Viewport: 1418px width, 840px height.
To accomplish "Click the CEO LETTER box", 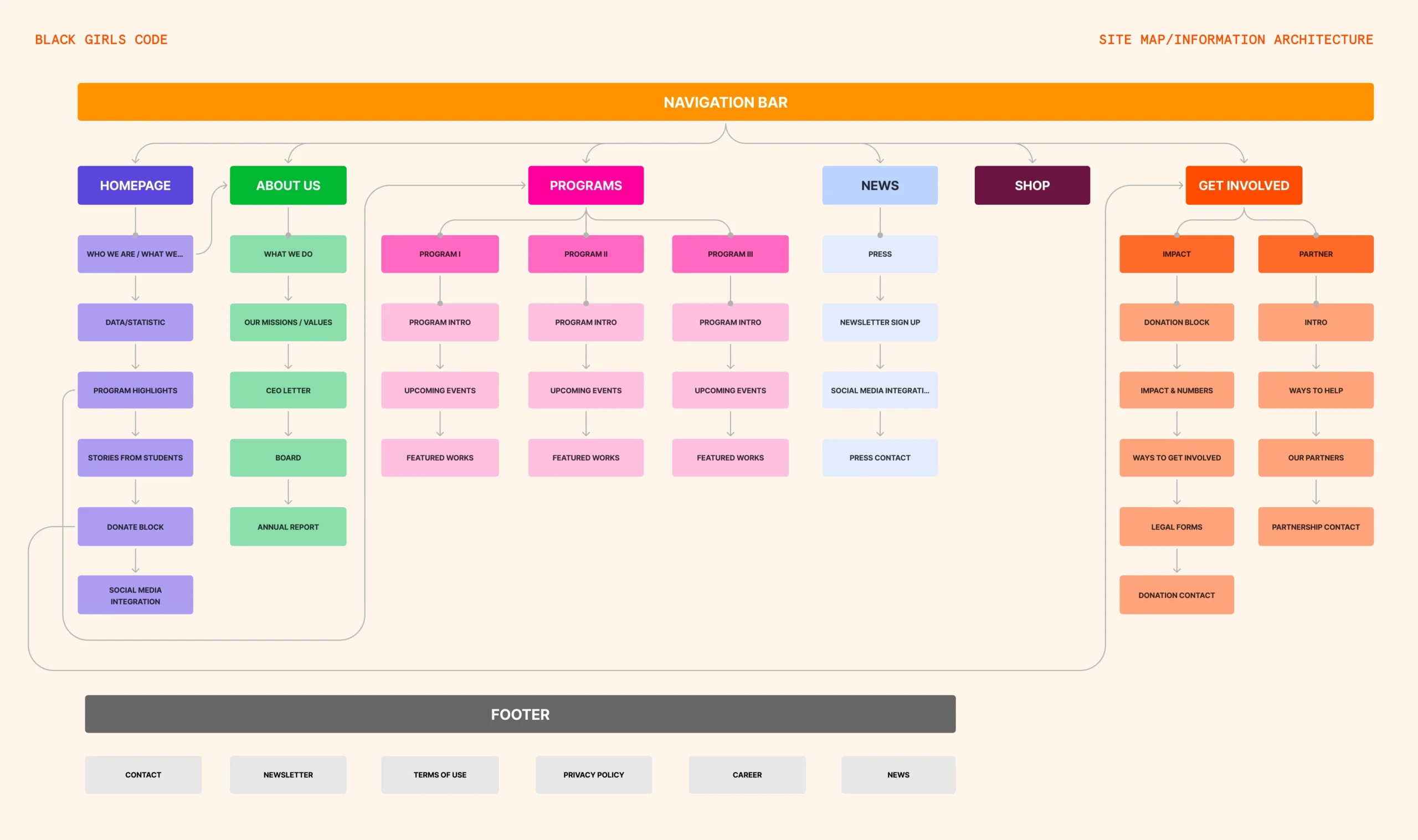I will [288, 390].
